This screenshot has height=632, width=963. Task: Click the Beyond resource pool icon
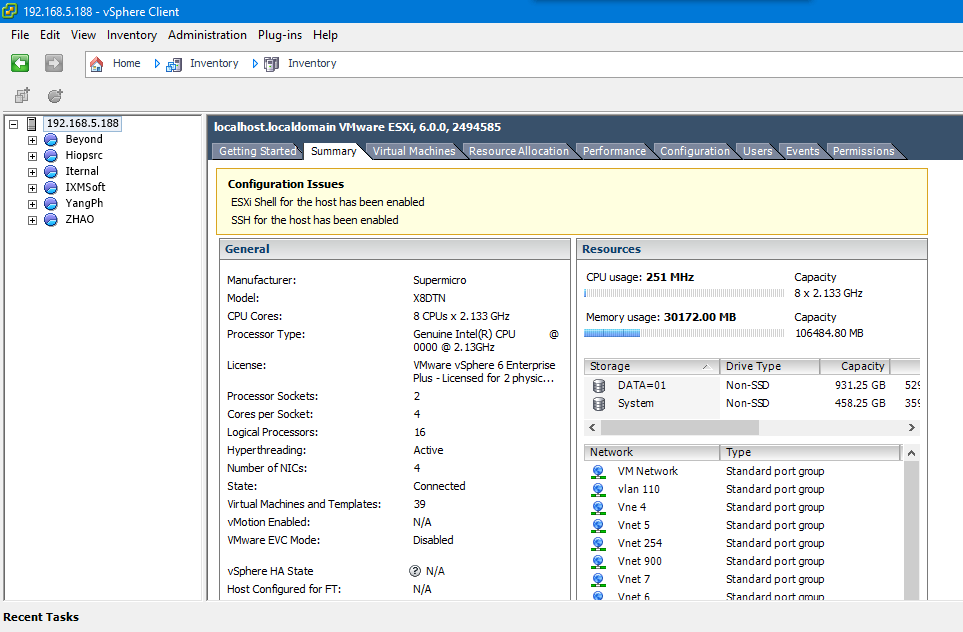pyautogui.click(x=51, y=140)
